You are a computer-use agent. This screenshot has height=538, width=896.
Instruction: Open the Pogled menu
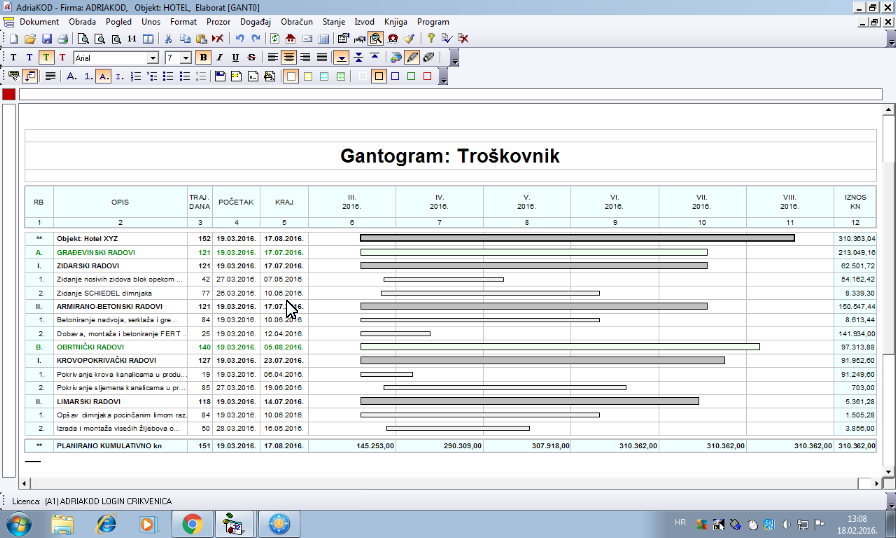tap(118, 22)
